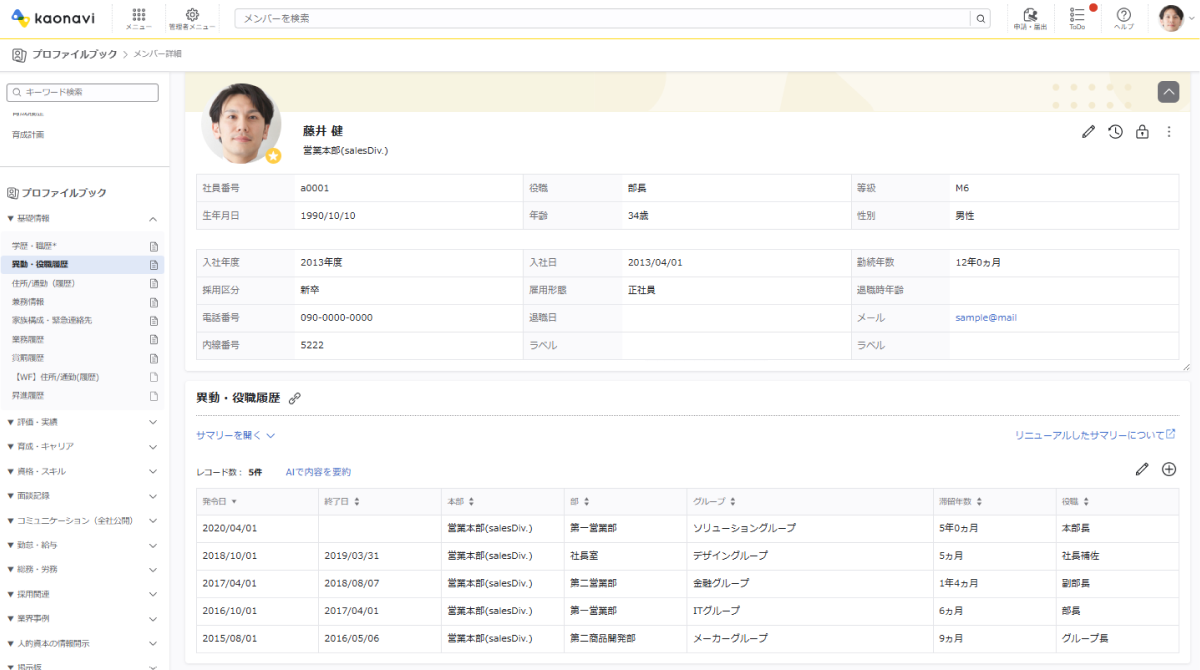Click the lock icon in profile header
Viewport: 1200px width, 670px height.
pyautogui.click(x=1142, y=132)
